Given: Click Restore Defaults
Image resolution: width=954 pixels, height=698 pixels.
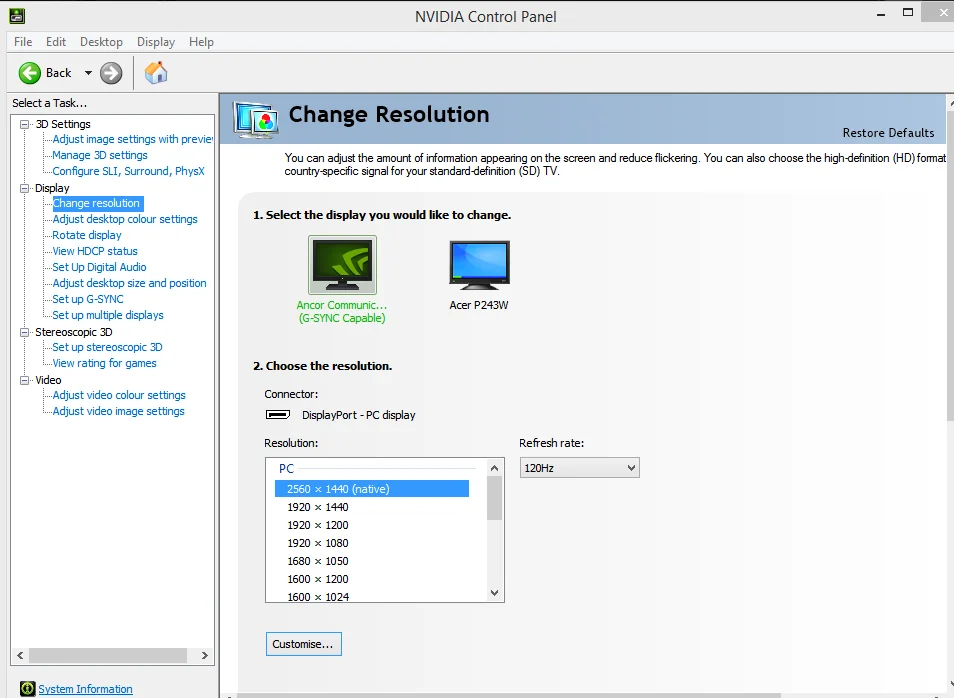Looking at the screenshot, I should 888,133.
